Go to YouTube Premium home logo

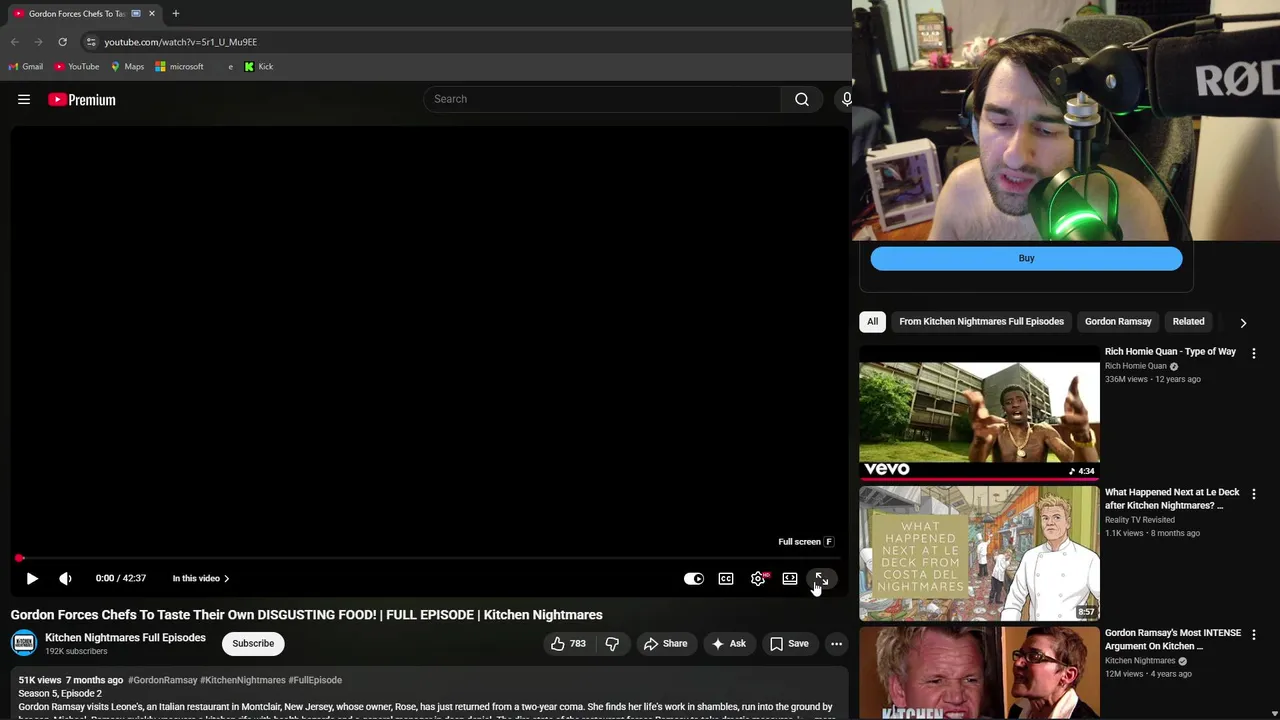tap(82, 99)
